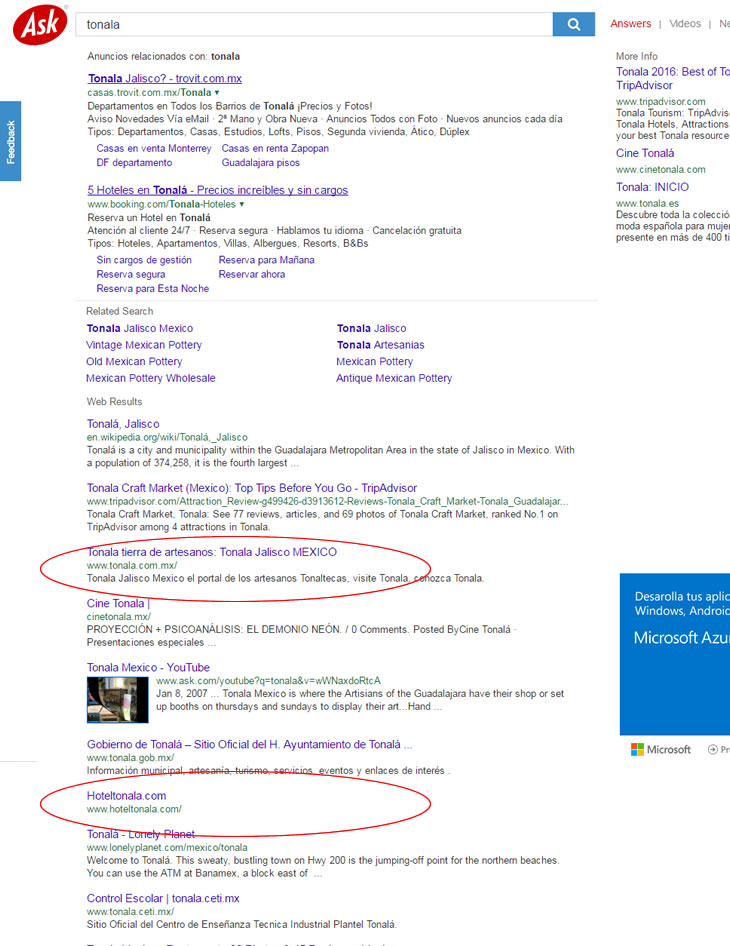This screenshot has width=730, height=946.
Task: Switch to the Videos tab
Action: click(x=685, y=24)
